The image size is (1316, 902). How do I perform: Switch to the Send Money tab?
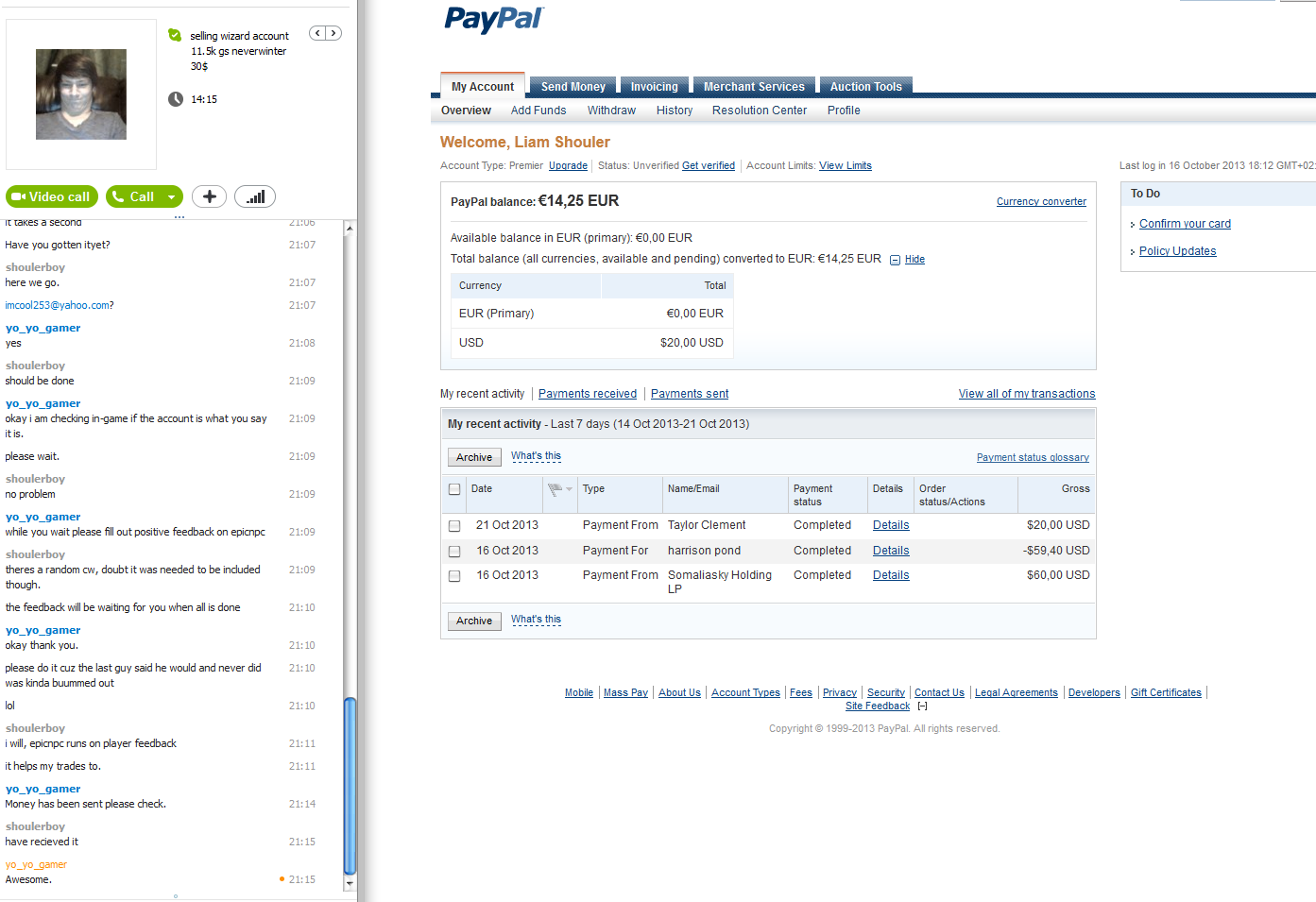point(573,86)
